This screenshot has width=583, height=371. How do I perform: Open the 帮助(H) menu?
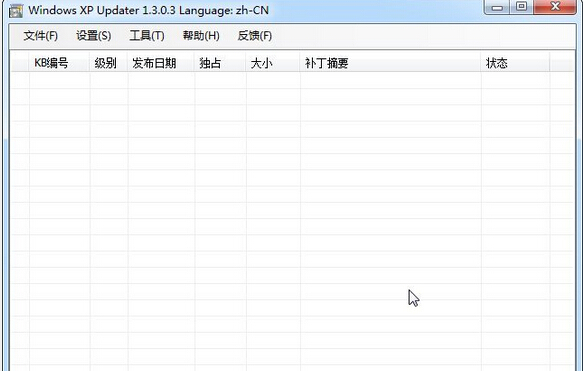point(201,36)
